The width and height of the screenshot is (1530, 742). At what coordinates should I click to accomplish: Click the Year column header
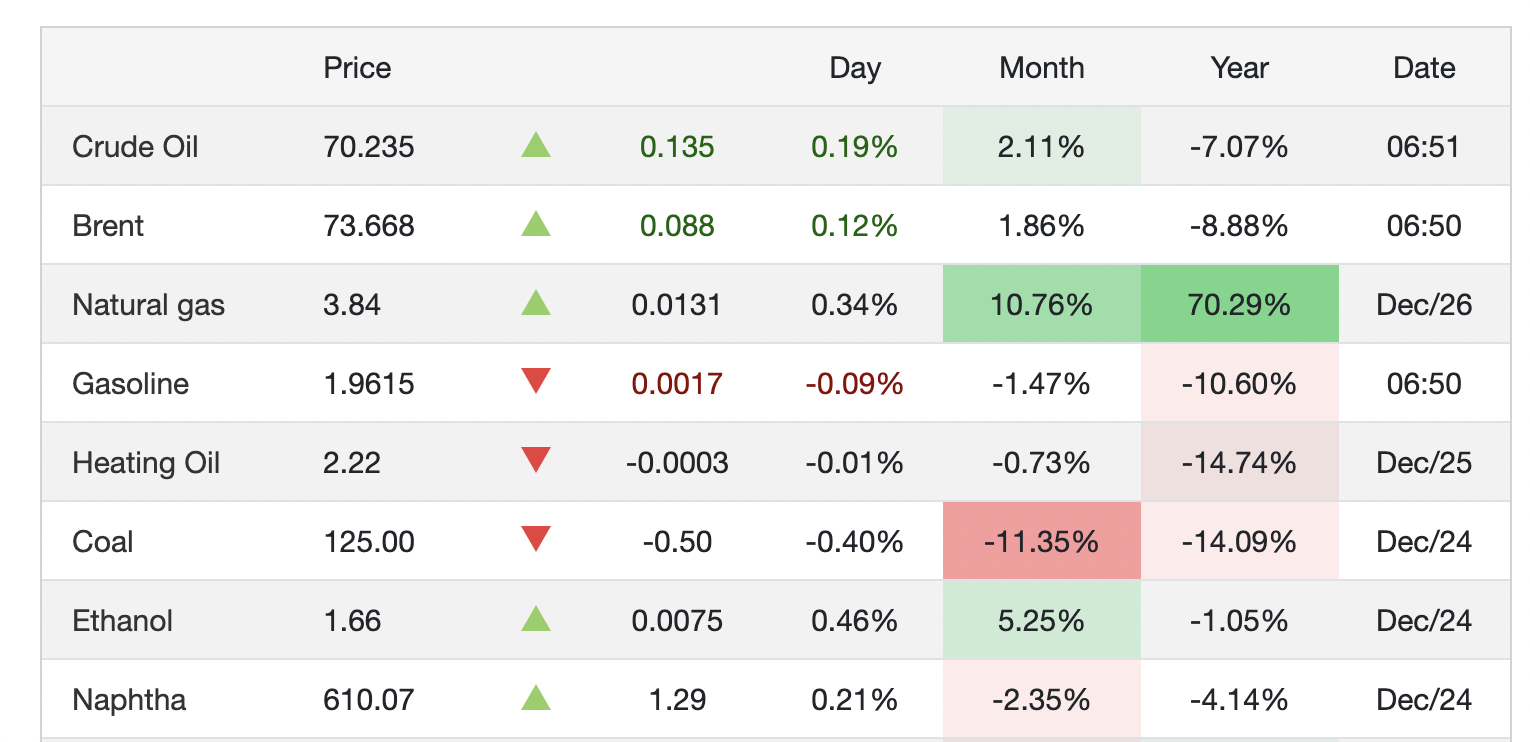1239,68
